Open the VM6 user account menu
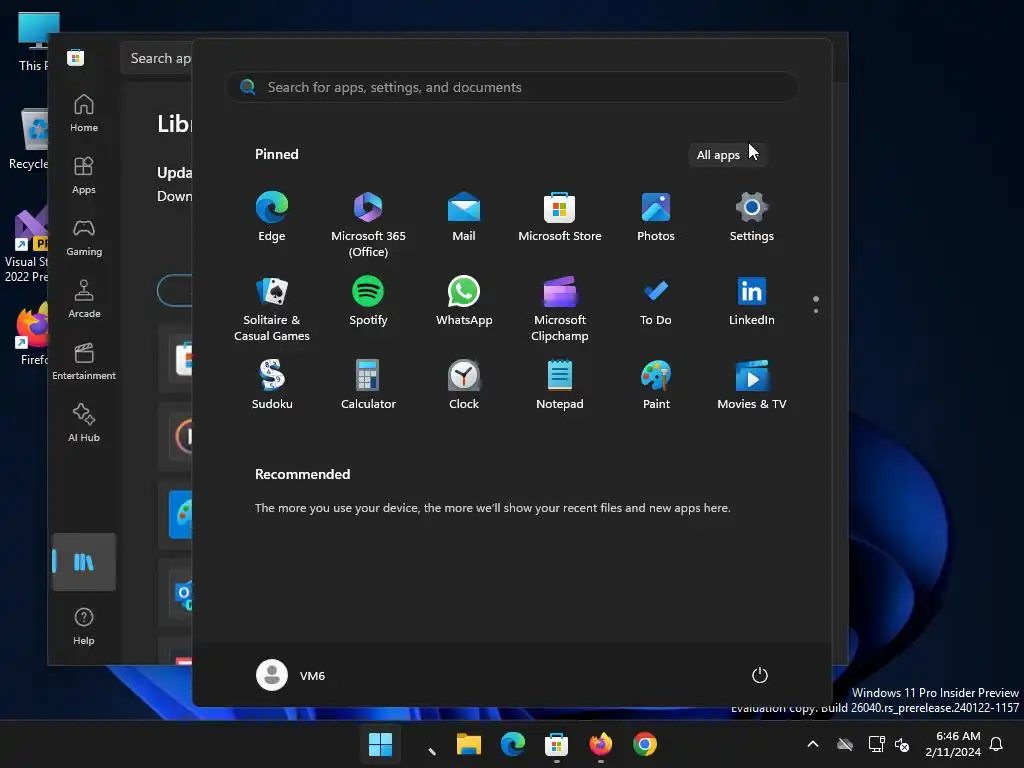The height and width of the screenshot is (768, 1024). (291, 675)
